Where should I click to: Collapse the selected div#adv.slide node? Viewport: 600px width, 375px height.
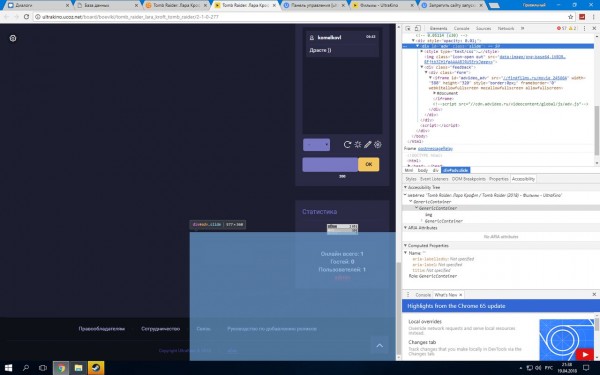(x=417, y=46)
